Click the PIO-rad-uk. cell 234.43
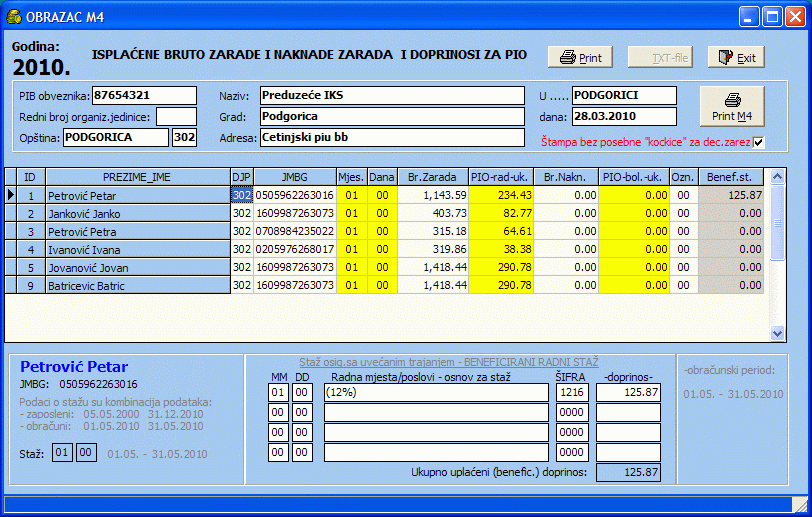 point(501,195)
